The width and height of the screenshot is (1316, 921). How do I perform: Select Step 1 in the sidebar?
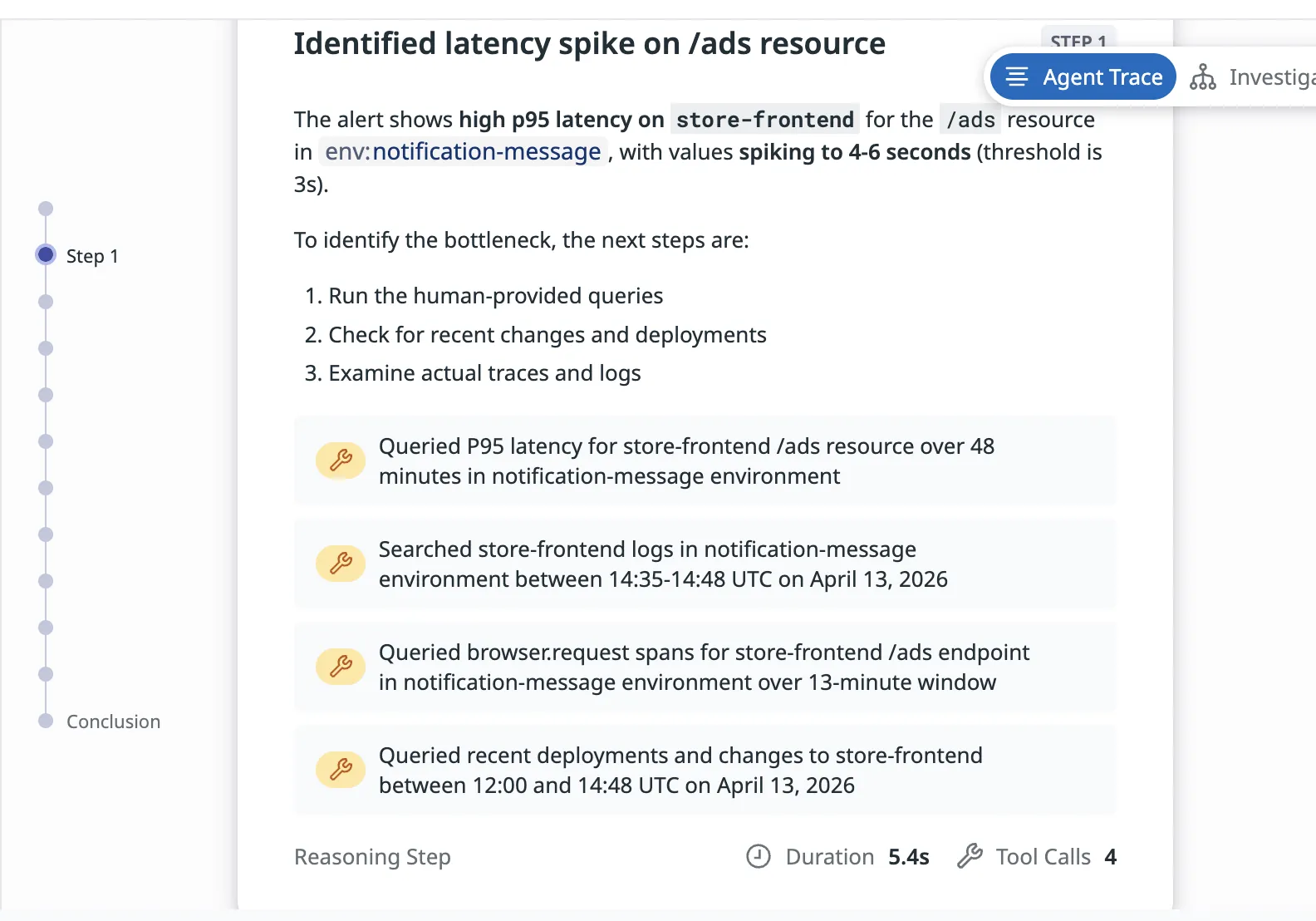(x=92, y=255)
